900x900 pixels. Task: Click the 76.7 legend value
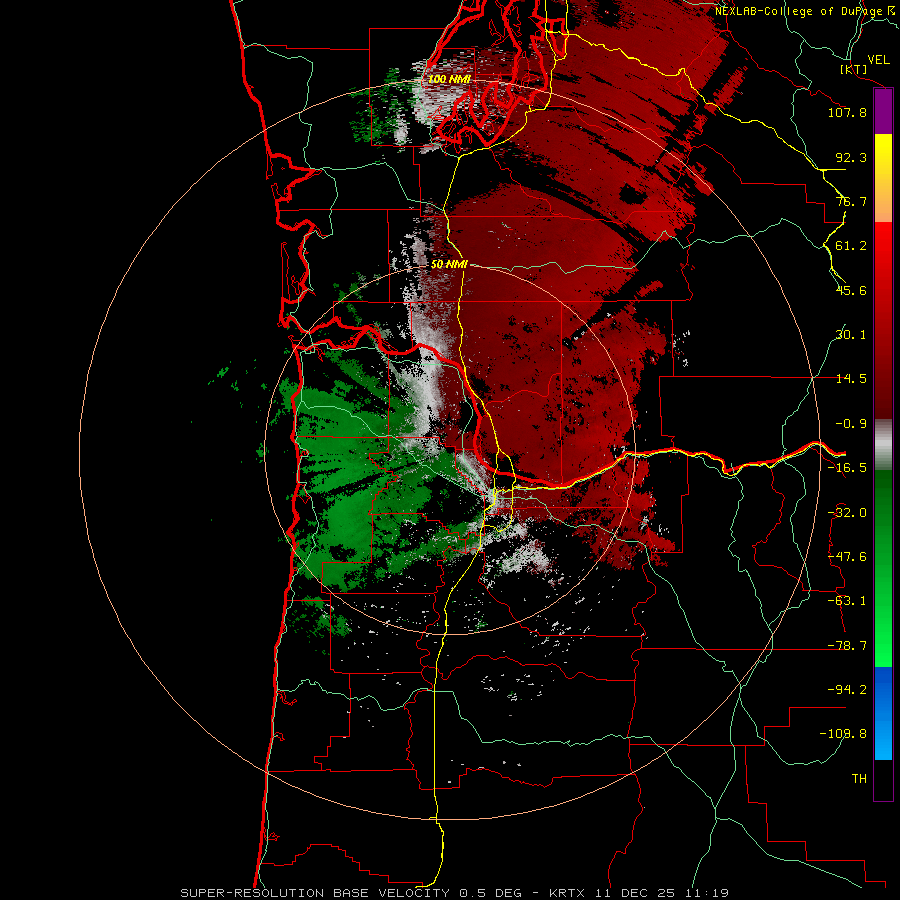(851, 201)
